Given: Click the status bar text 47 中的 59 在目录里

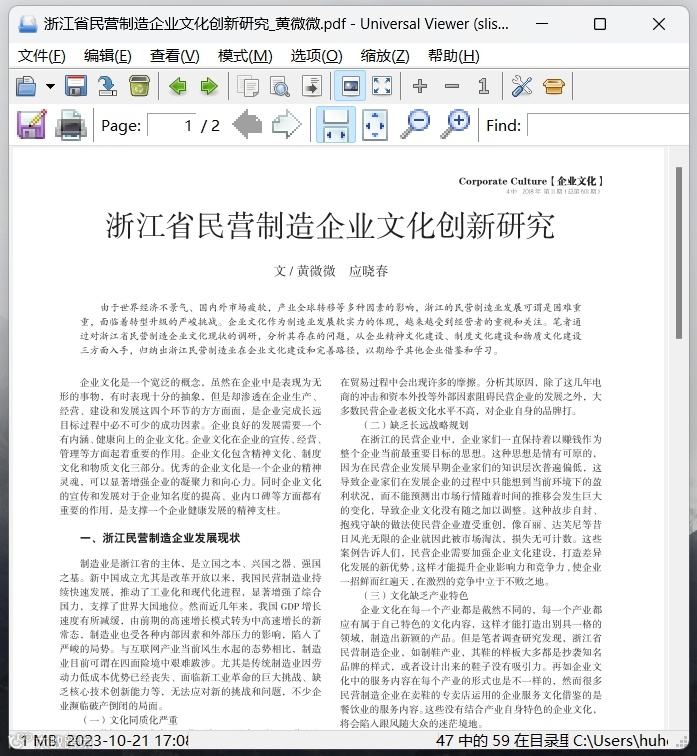Looking at the screenshot, I should click(503, 740).
